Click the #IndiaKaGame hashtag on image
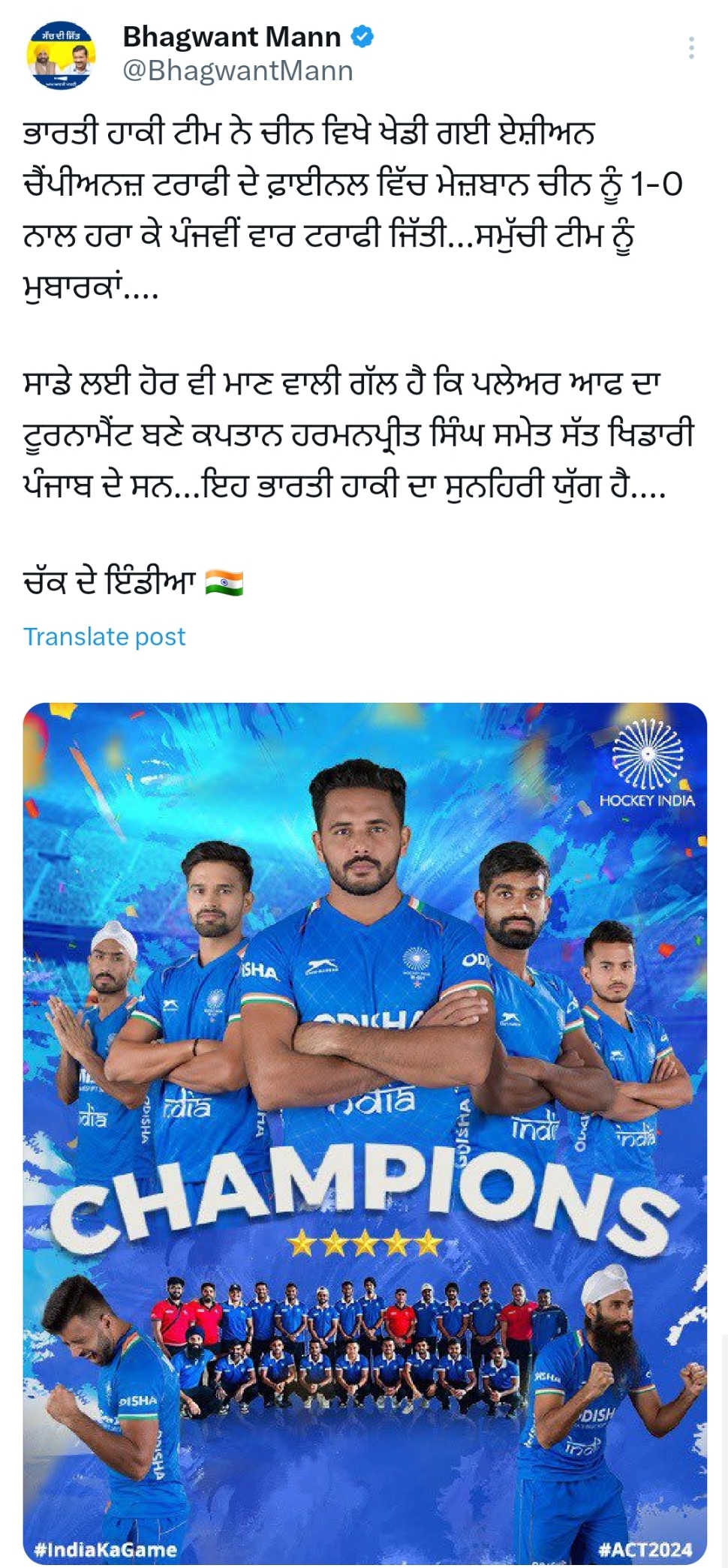Image resolution: width=728 pixels, height=1568 pixels. pyautogui.click(x=106, y=1549)
